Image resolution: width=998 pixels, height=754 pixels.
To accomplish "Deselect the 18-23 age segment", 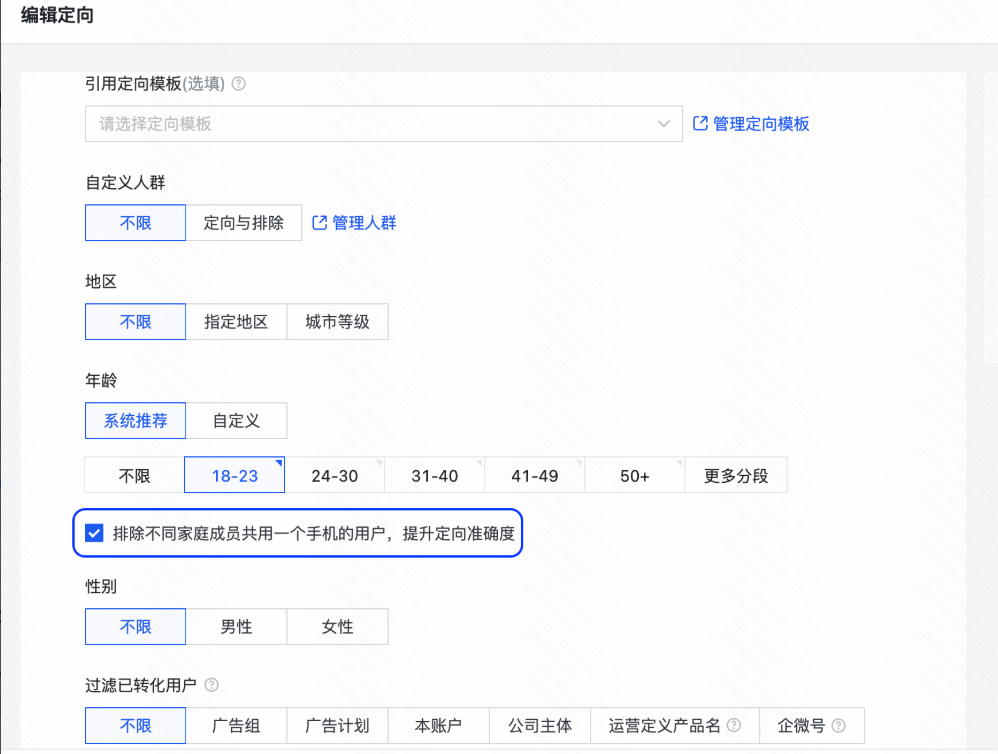I will pyautogui.click(x=234, y=474).
